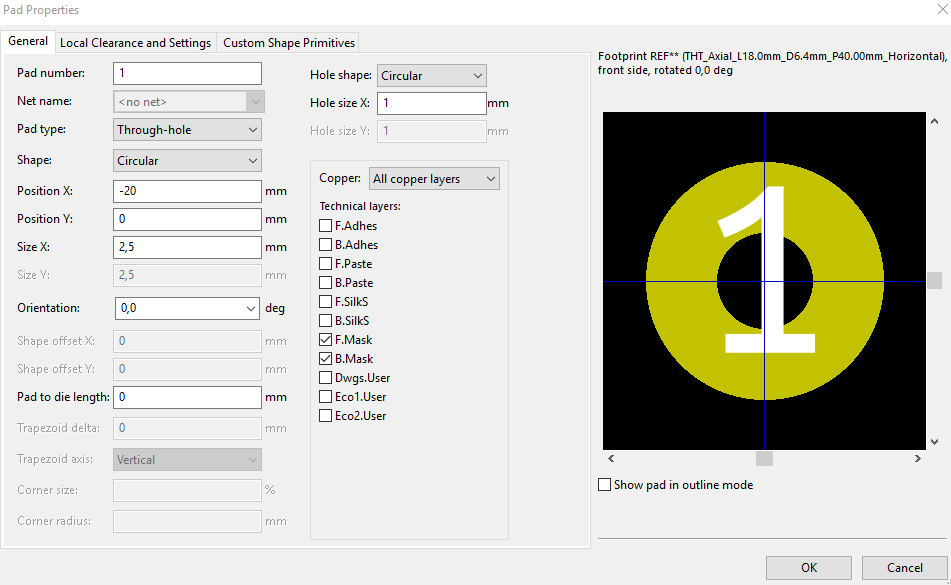Check the Eco1.User layer box

(325, 396)
